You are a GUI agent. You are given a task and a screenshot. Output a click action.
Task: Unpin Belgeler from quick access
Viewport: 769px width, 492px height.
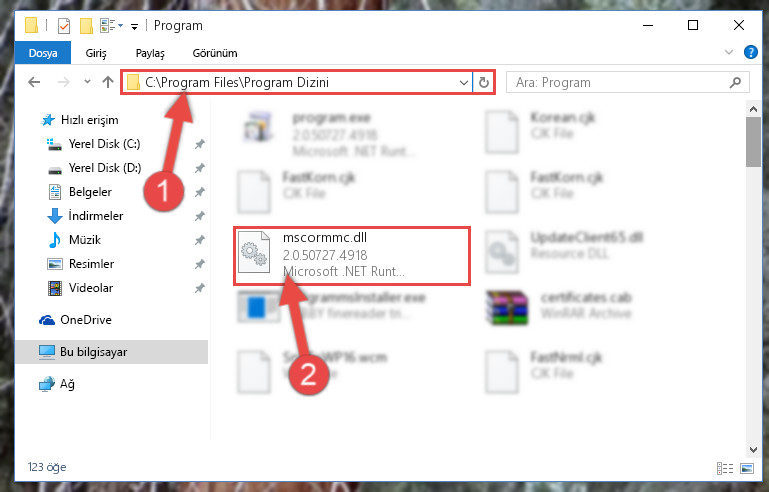tap(200, 192)
